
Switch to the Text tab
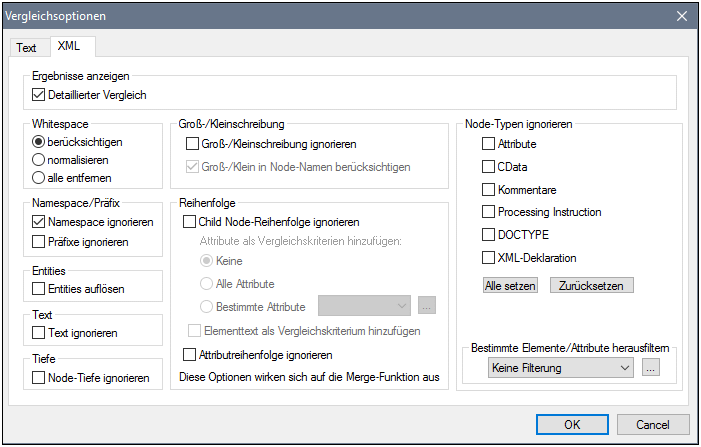click(26, 48)
